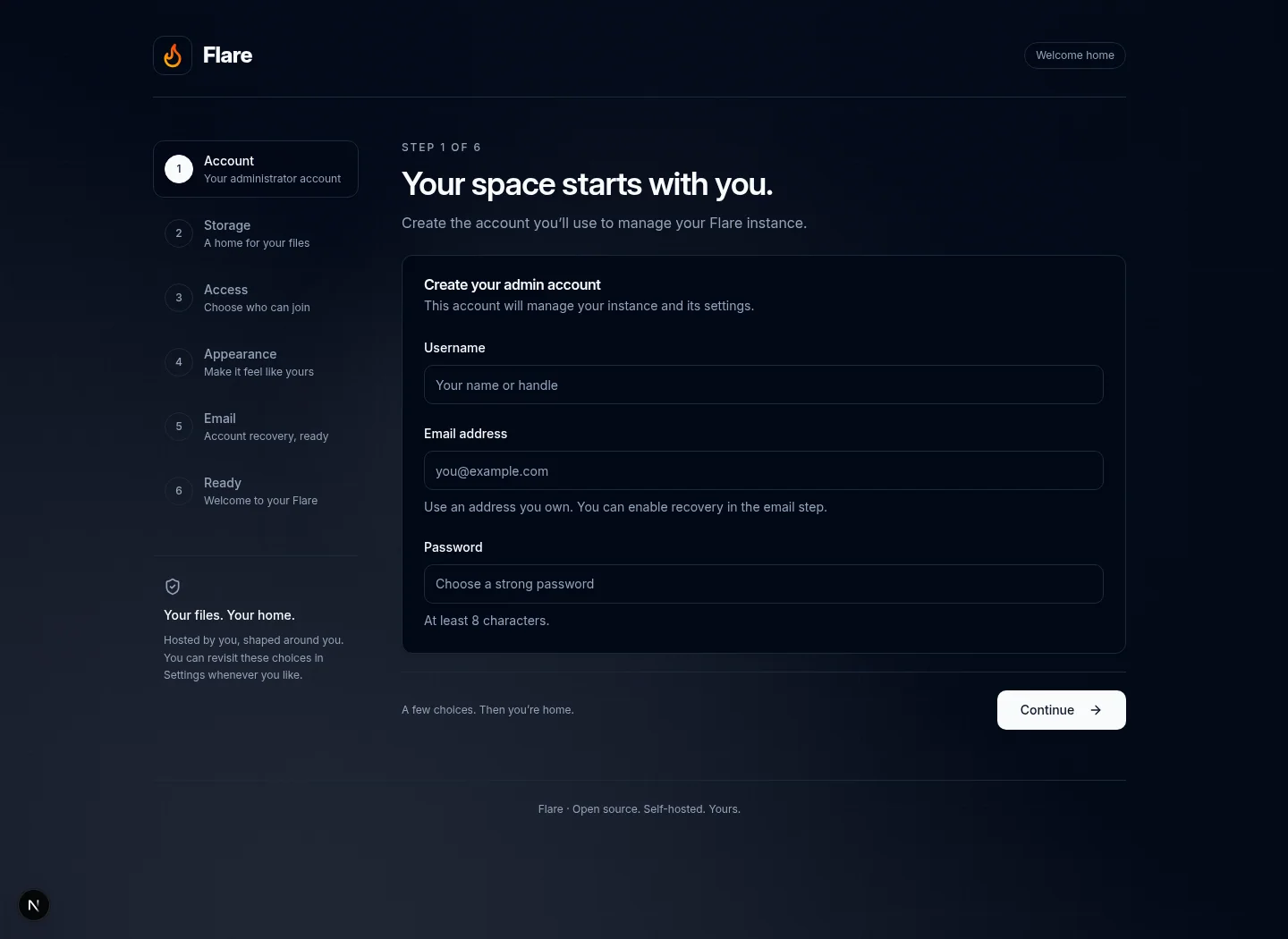This screenshot has width=1288, height=939.
Task: Click the step 3 number circle
Action: point(179,298)
